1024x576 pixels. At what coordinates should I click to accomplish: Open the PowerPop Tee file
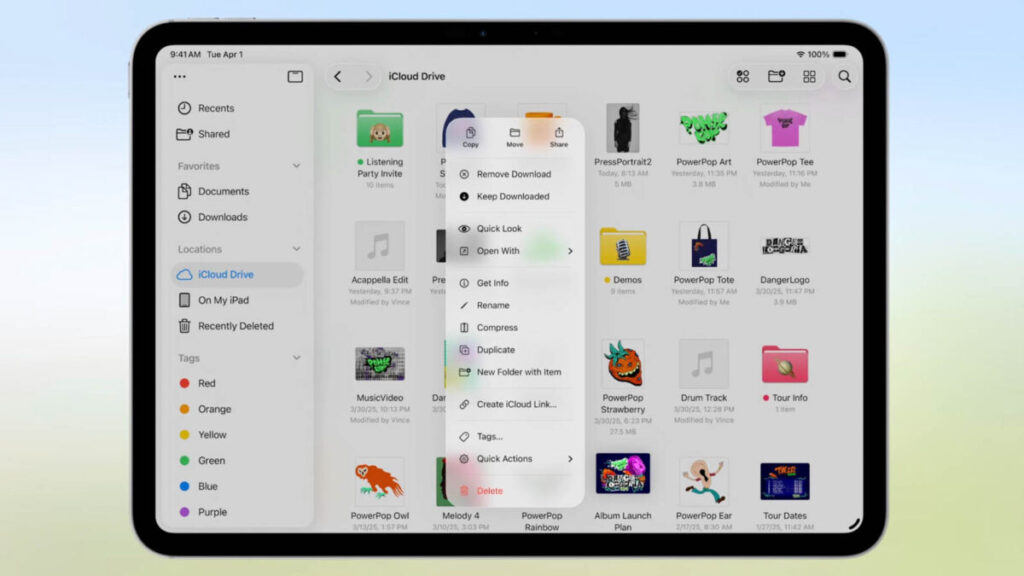pyautogui.click(x=784, y=128)
